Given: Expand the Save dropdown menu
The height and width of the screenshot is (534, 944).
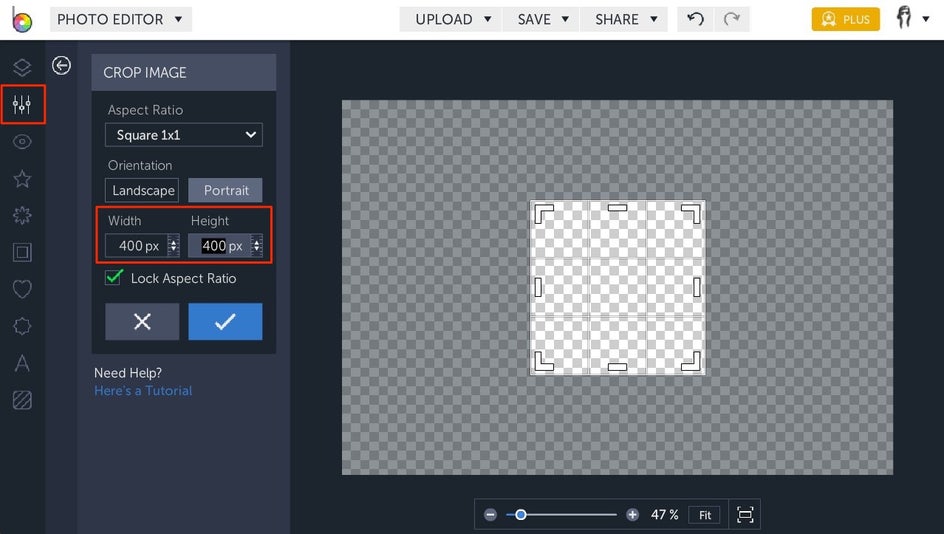Looking at the screenshot, I should 541,19.
